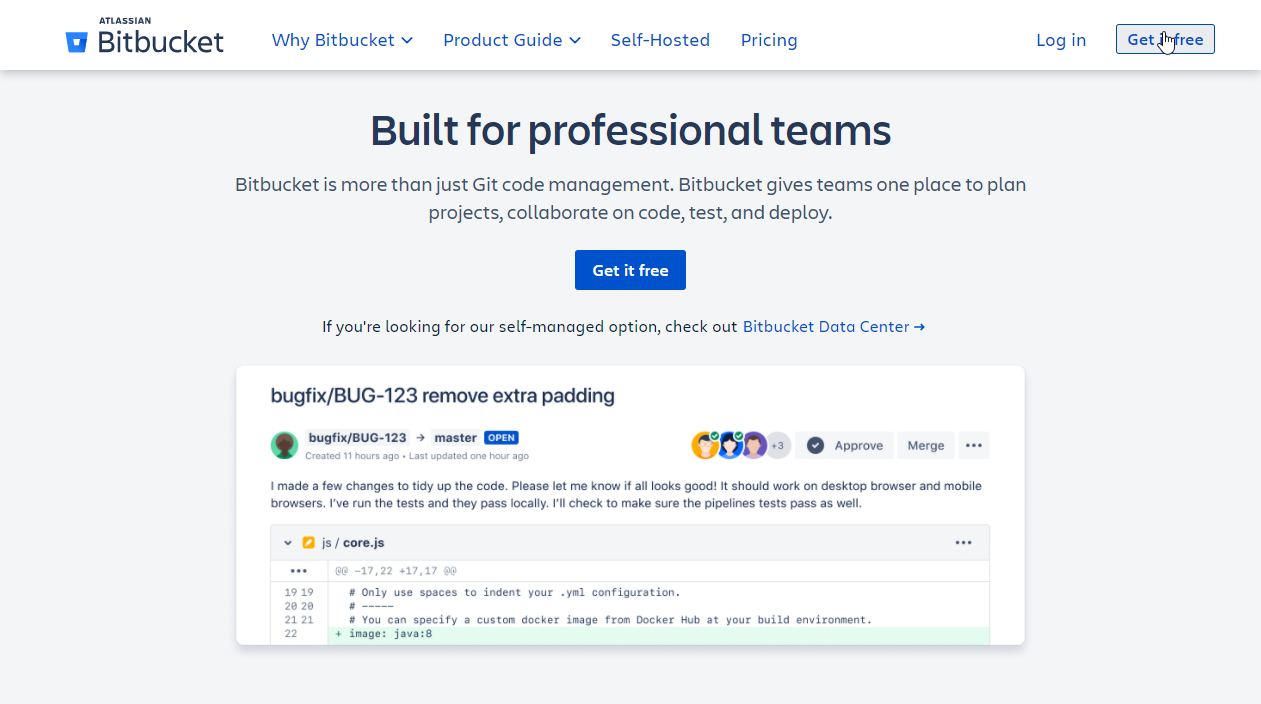
Task: Click the OPEN status badge
Action: pyautogui.click(x=501, y=437)
